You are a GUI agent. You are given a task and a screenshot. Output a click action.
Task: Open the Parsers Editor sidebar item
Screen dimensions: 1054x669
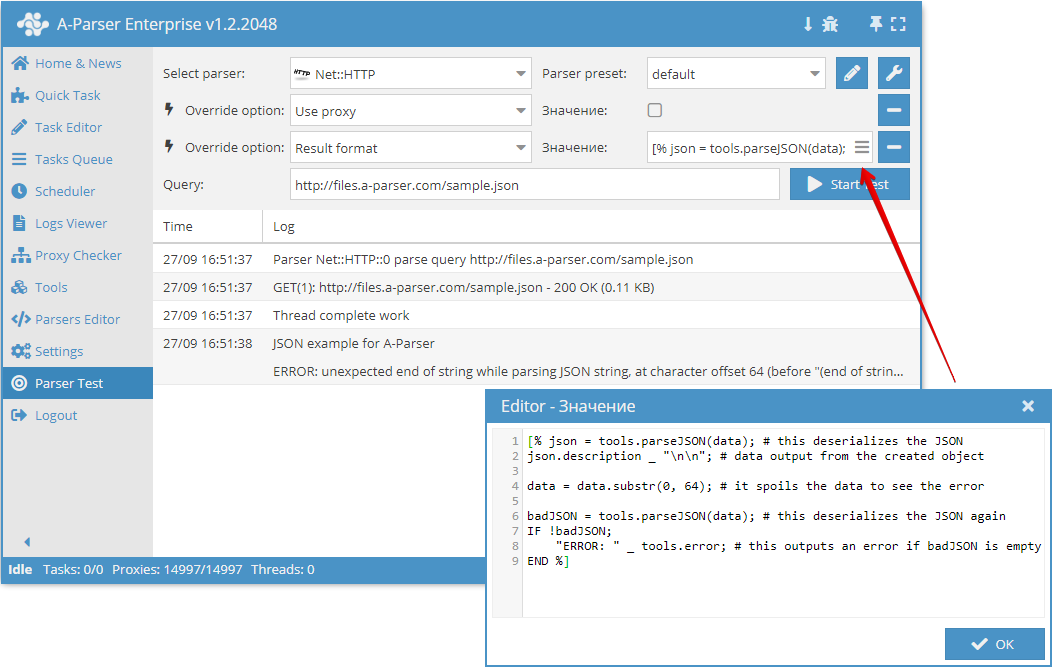coord(77,319)
